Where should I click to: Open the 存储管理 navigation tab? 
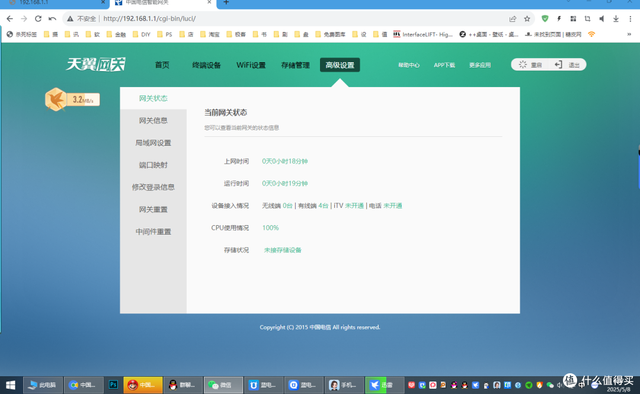(x=295, y=65)
